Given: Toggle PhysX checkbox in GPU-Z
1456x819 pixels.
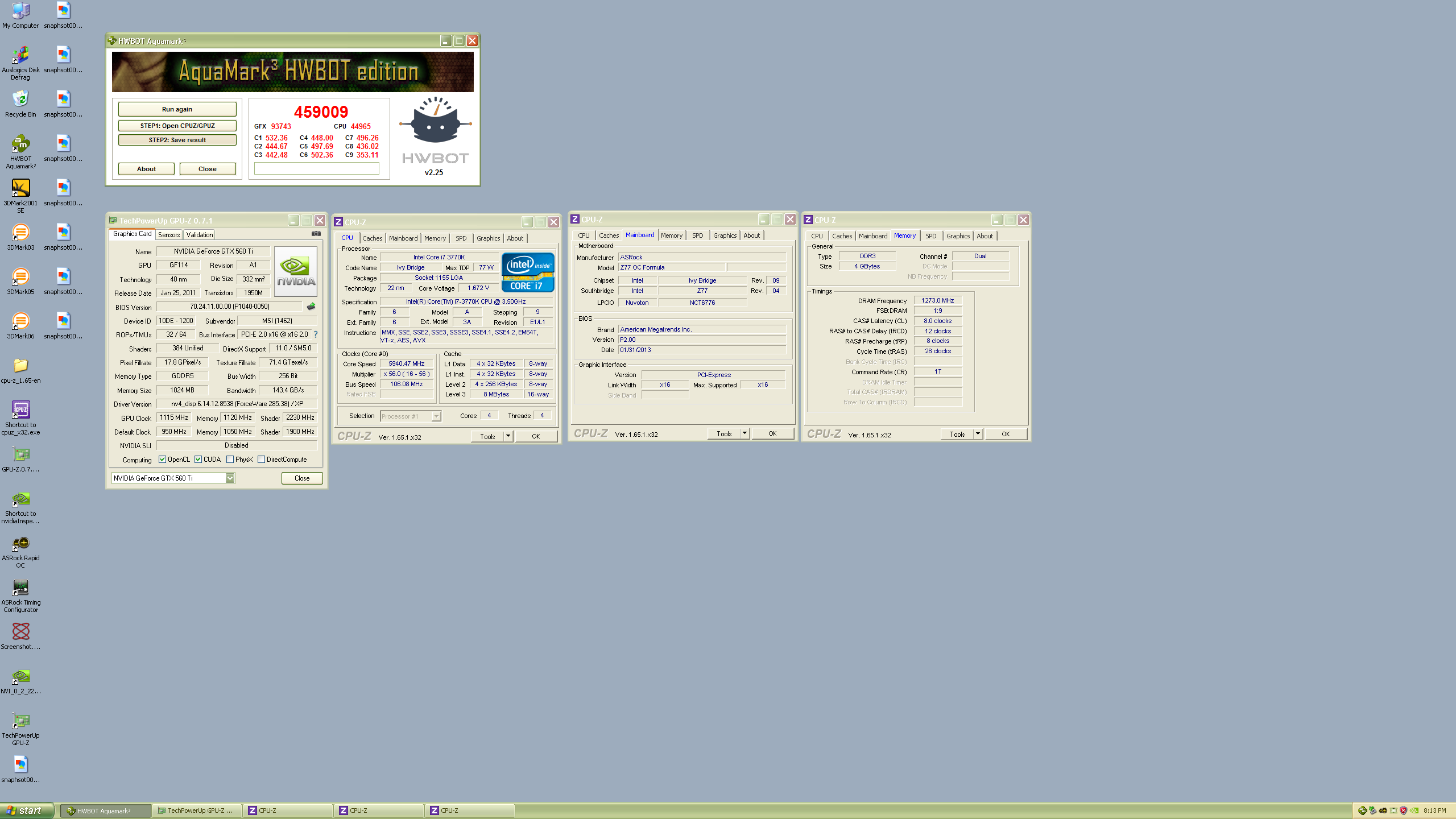Looking at the screenshot, I should [x=230, y=460].
